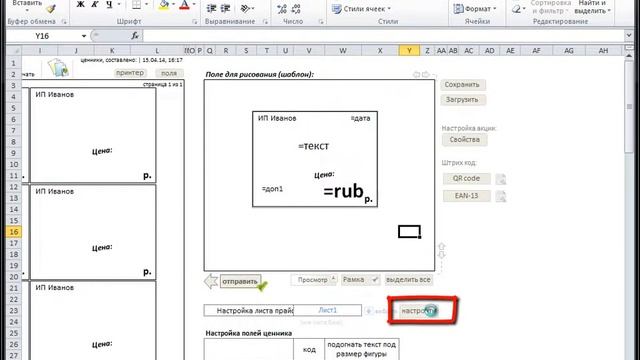640x360 pixels.
Task: Click the настроить button
Action: click(420, 311)
